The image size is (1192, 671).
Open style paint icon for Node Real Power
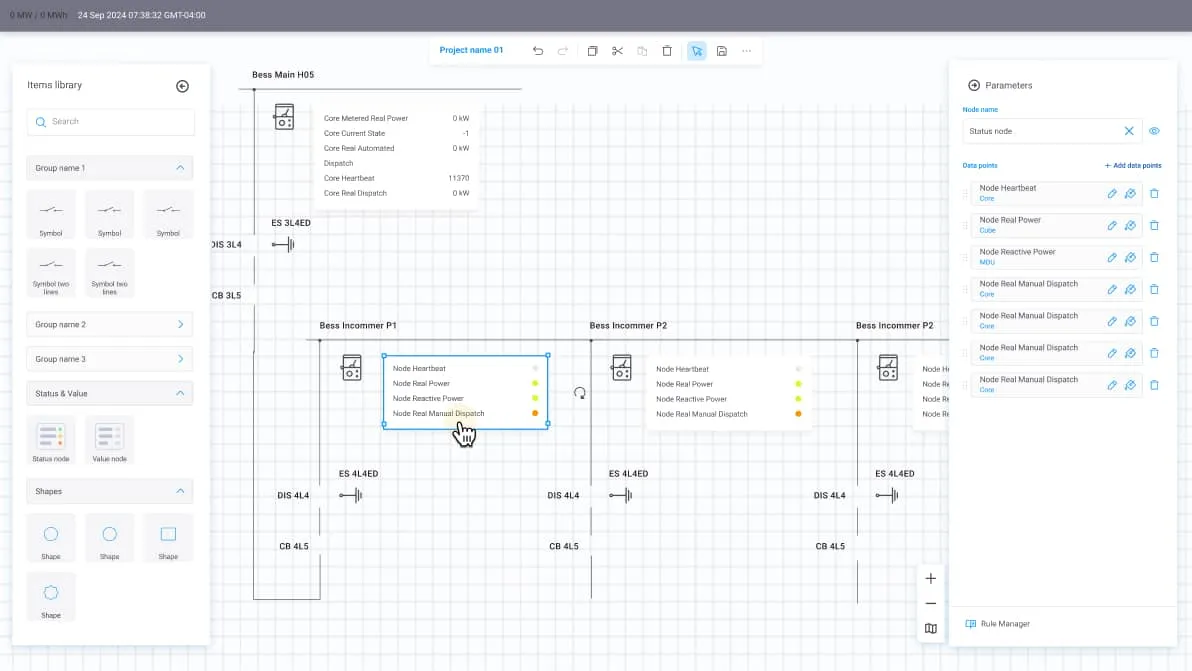click(1130, 226)
